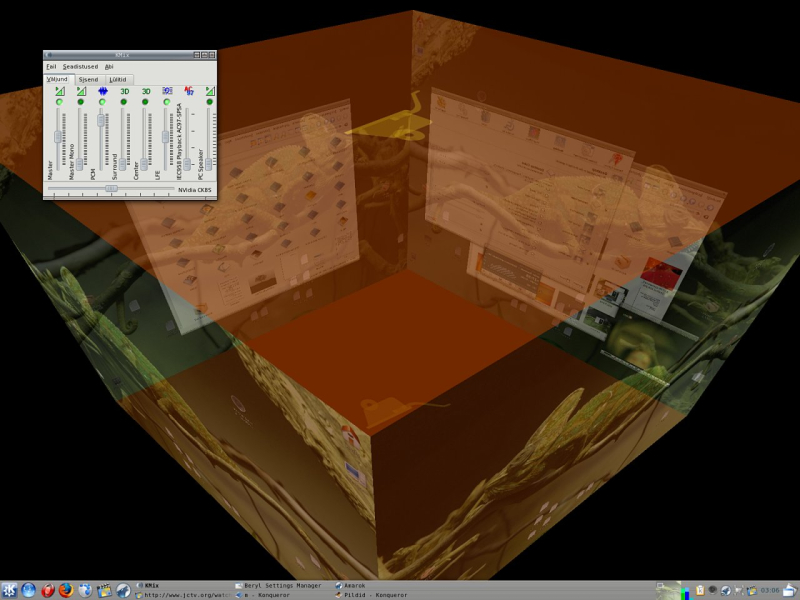Open the folder icon at panel's far right
Viewport: 800px width, 600px height.
click(x=790, y=590)
